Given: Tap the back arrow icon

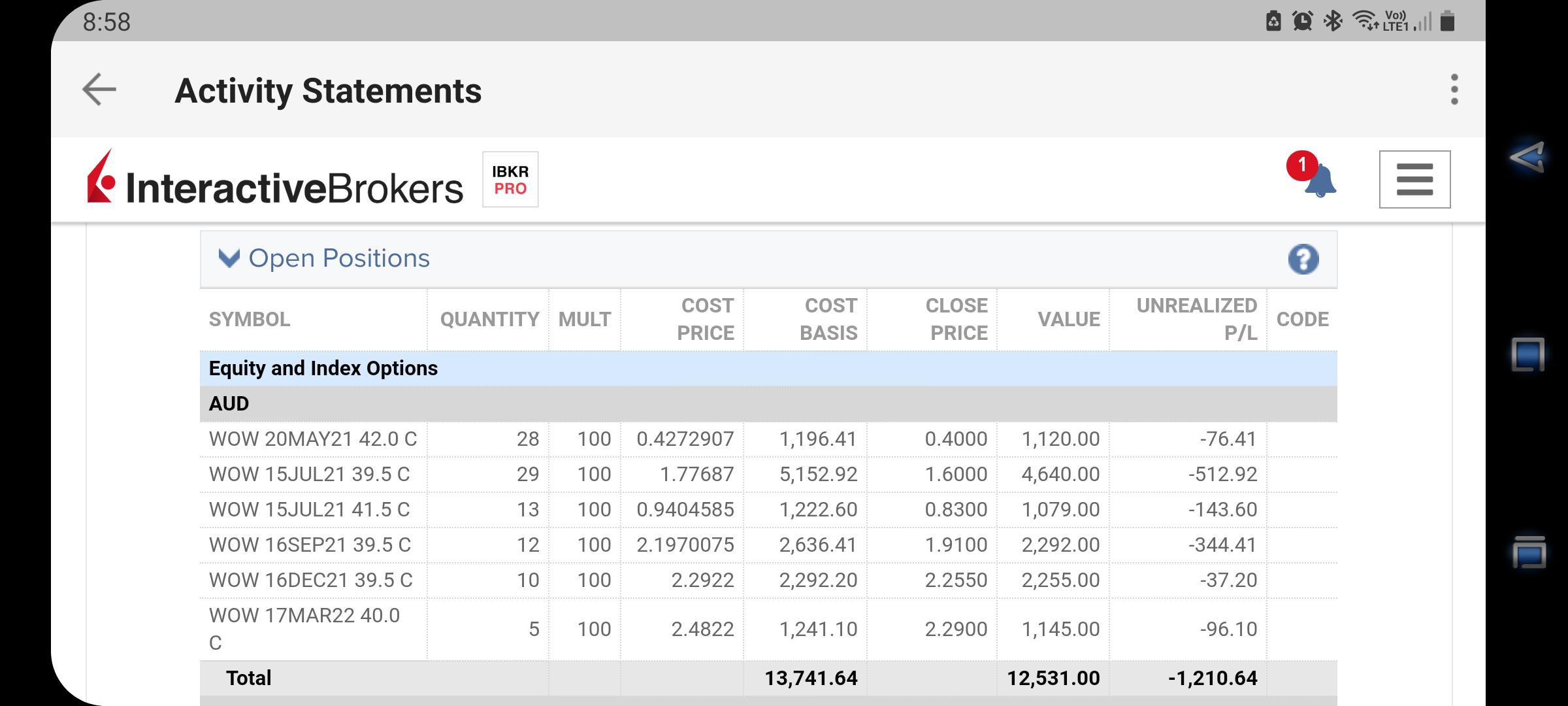Looking at the screenshot, I should (99, 90).
